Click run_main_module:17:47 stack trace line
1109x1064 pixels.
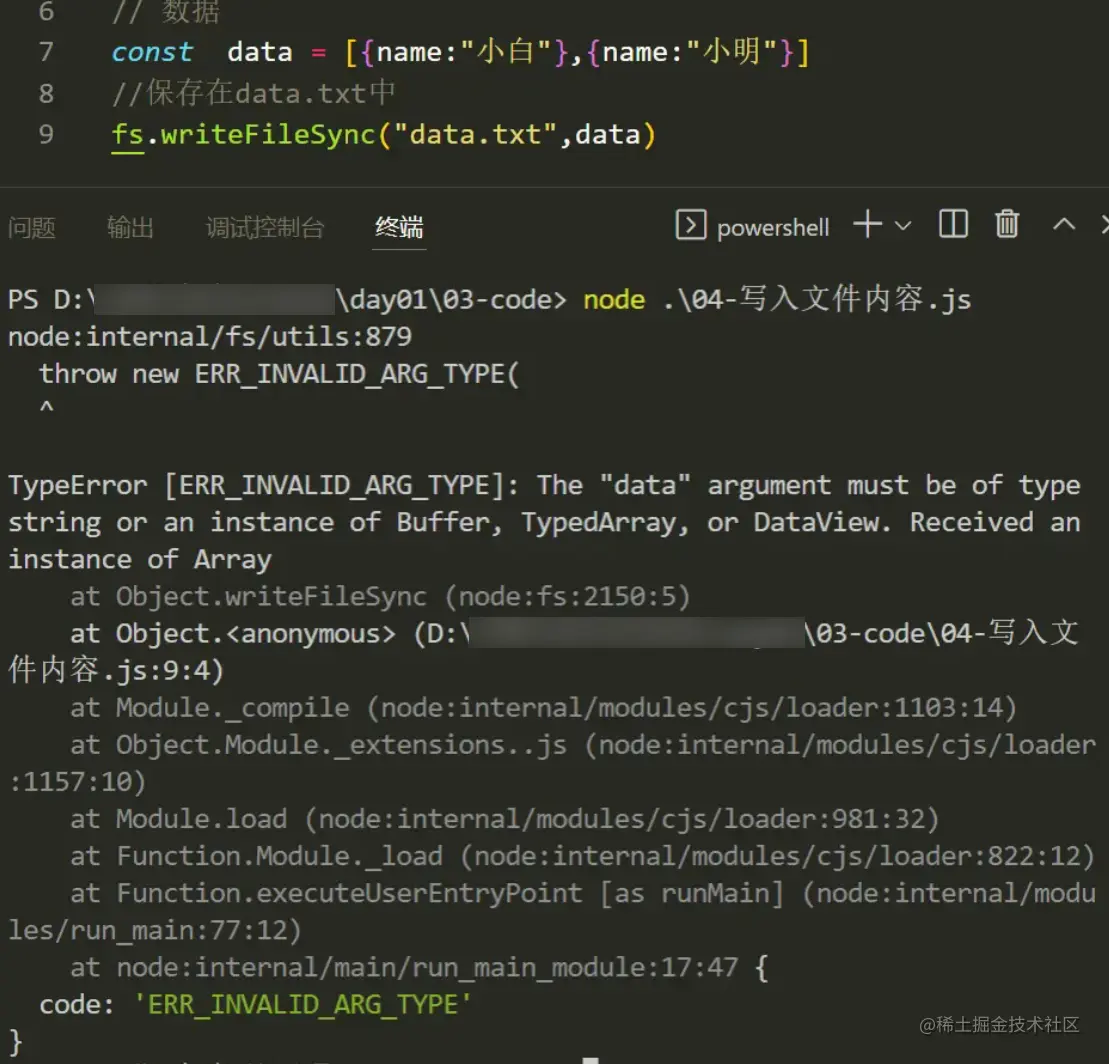tap(419, 967)
